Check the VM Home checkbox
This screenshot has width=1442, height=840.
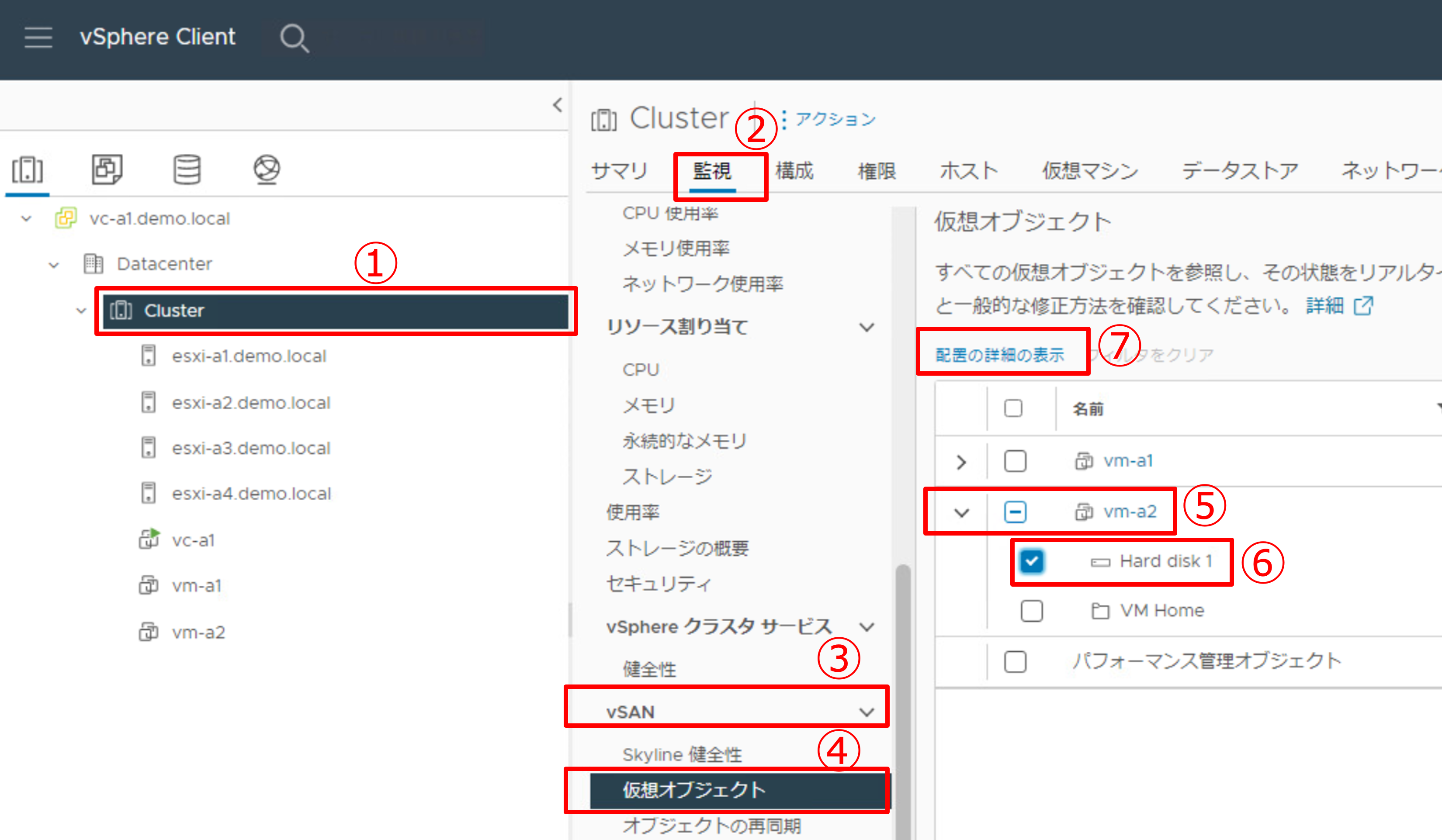(1032, 611)
